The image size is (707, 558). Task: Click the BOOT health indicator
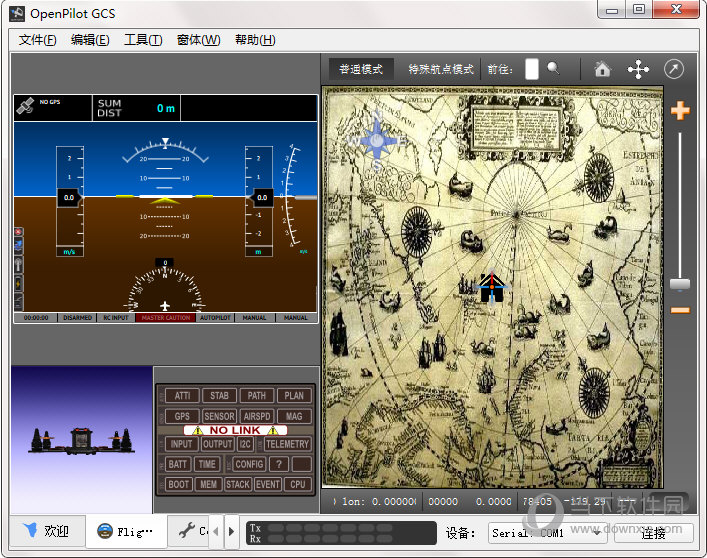pos(179,485)
